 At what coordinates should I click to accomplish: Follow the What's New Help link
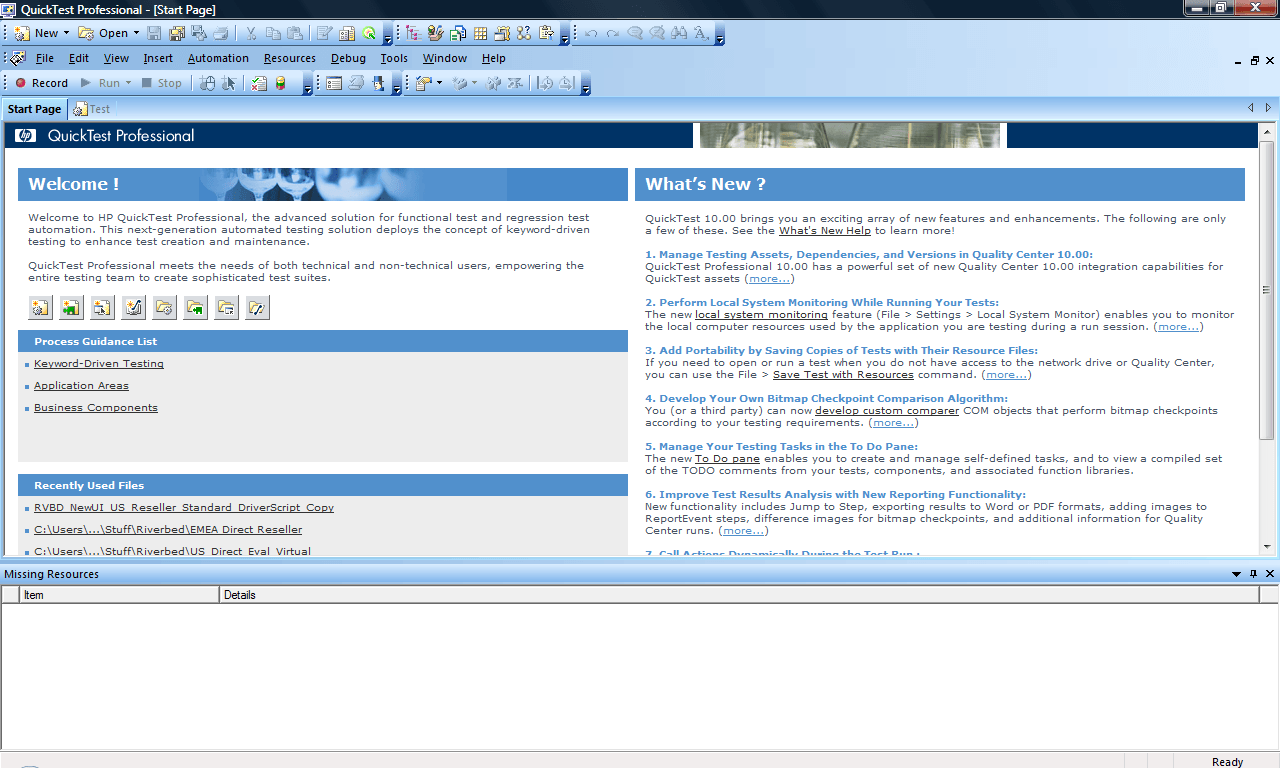[x=825, y=231]
